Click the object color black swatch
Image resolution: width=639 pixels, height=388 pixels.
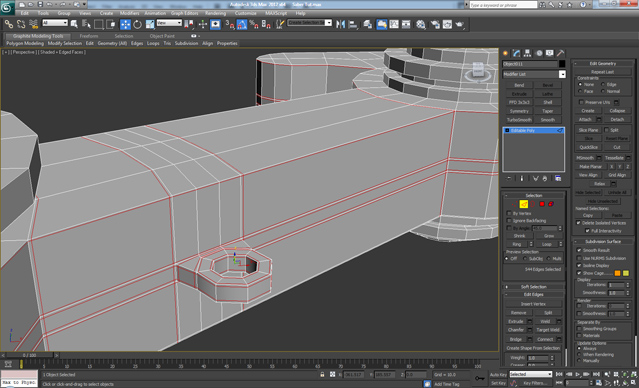click(x=562, y=64)
